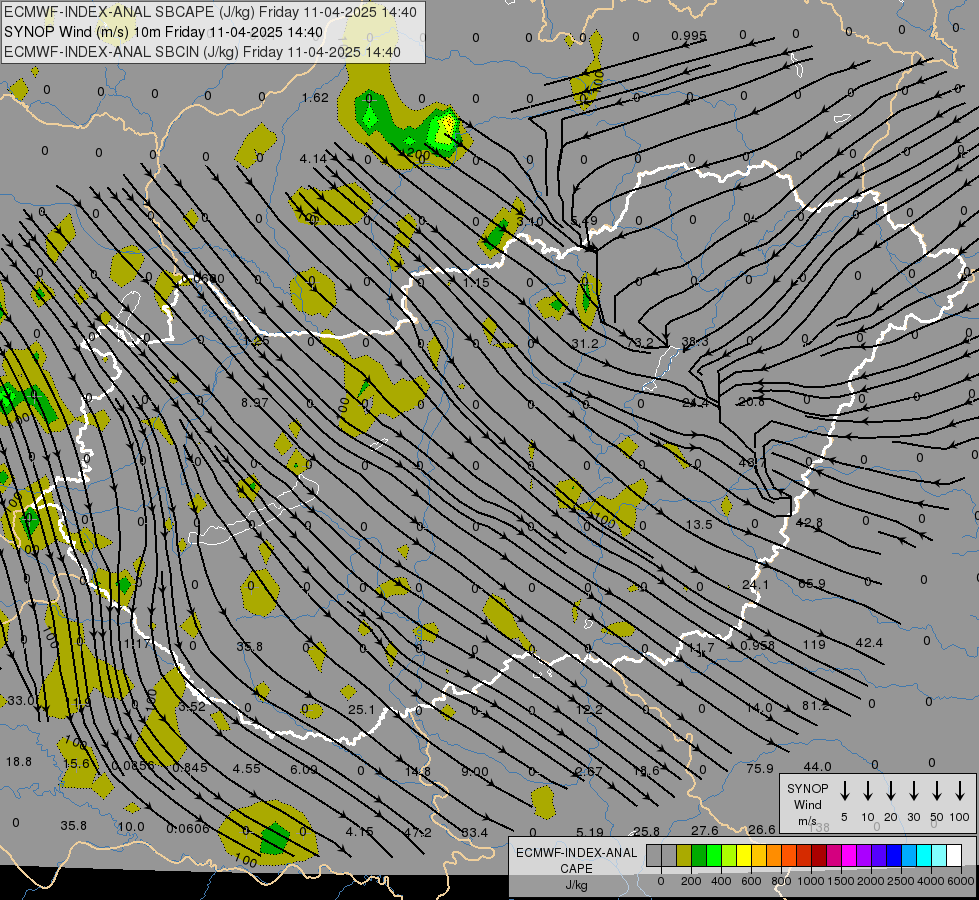Click the 'J/kg' unit label in legend

(x=576, y=885)
